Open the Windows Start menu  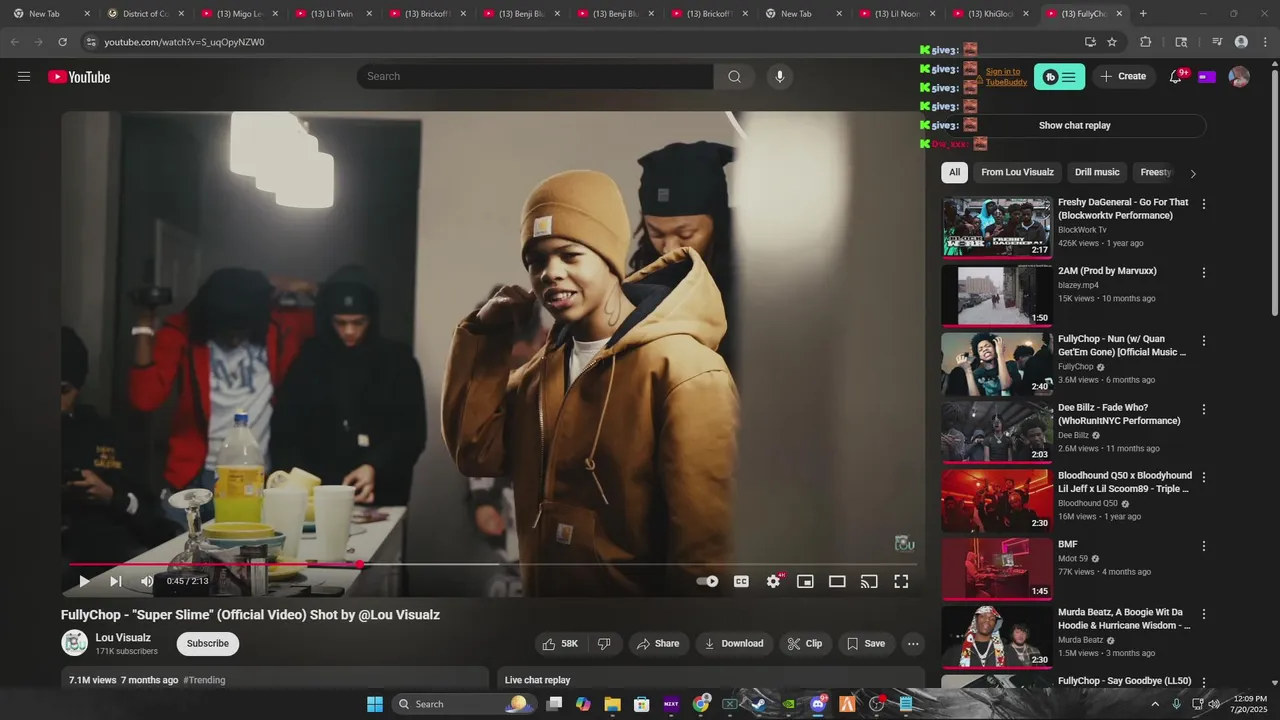pyautogui.click(x=375, y=704)
